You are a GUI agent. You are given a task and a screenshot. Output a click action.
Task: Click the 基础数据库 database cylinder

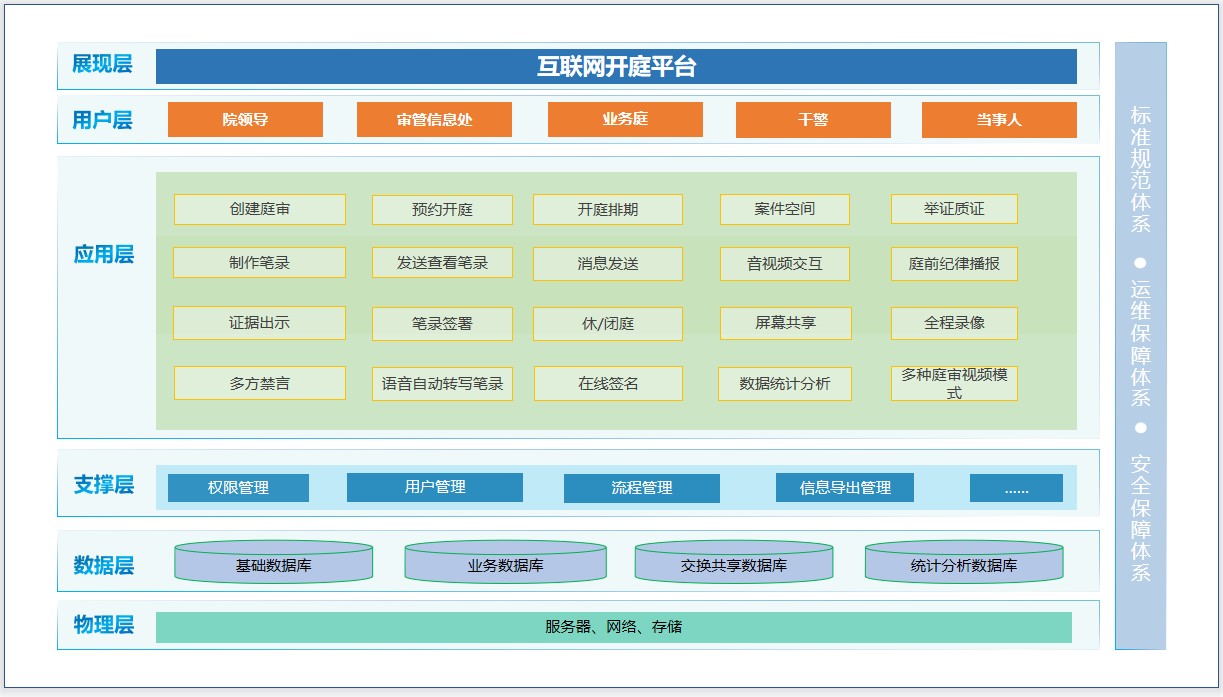[x=274, y=562]
